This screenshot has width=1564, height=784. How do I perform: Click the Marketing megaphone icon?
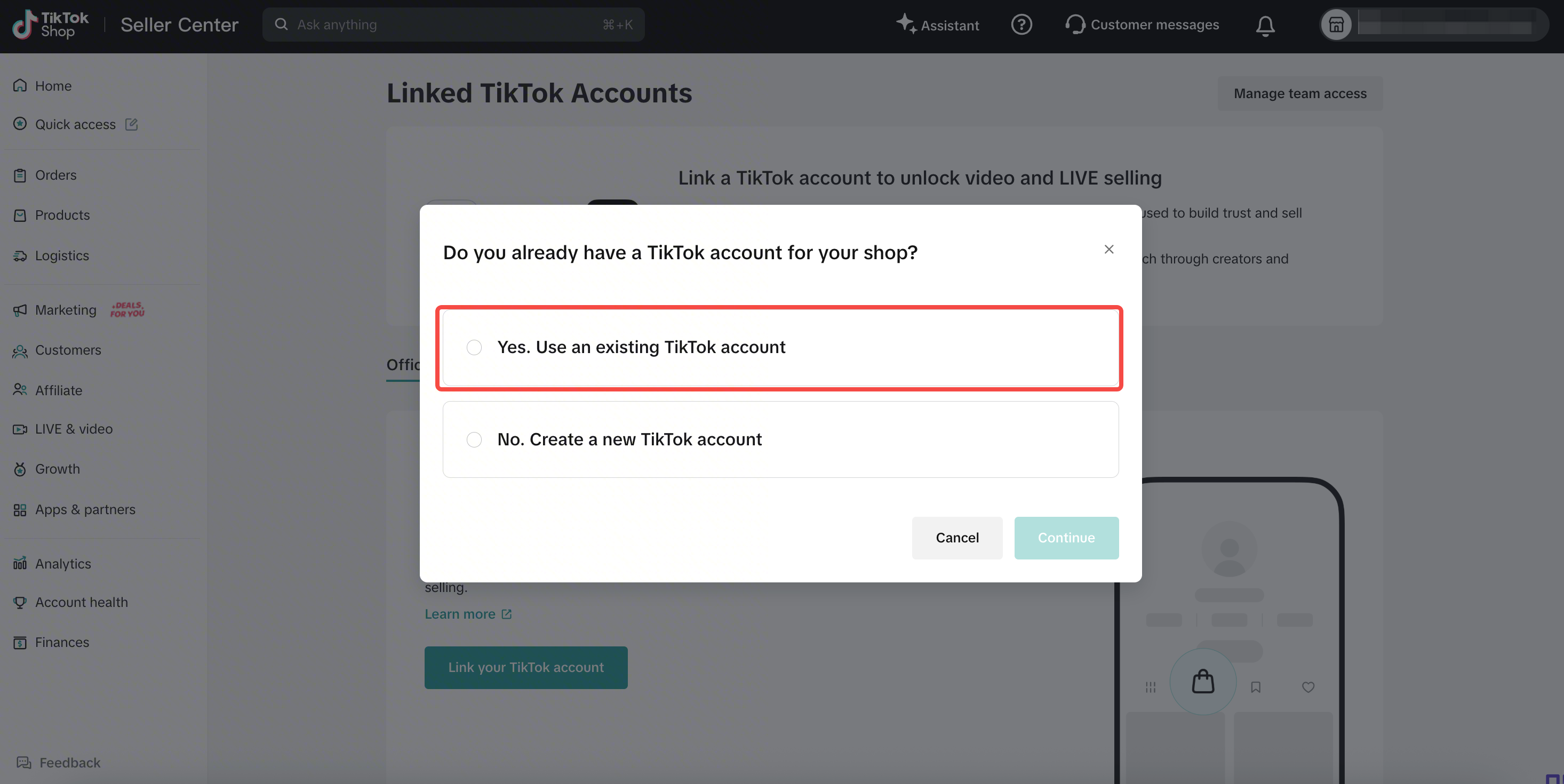(x=20, y=310)
